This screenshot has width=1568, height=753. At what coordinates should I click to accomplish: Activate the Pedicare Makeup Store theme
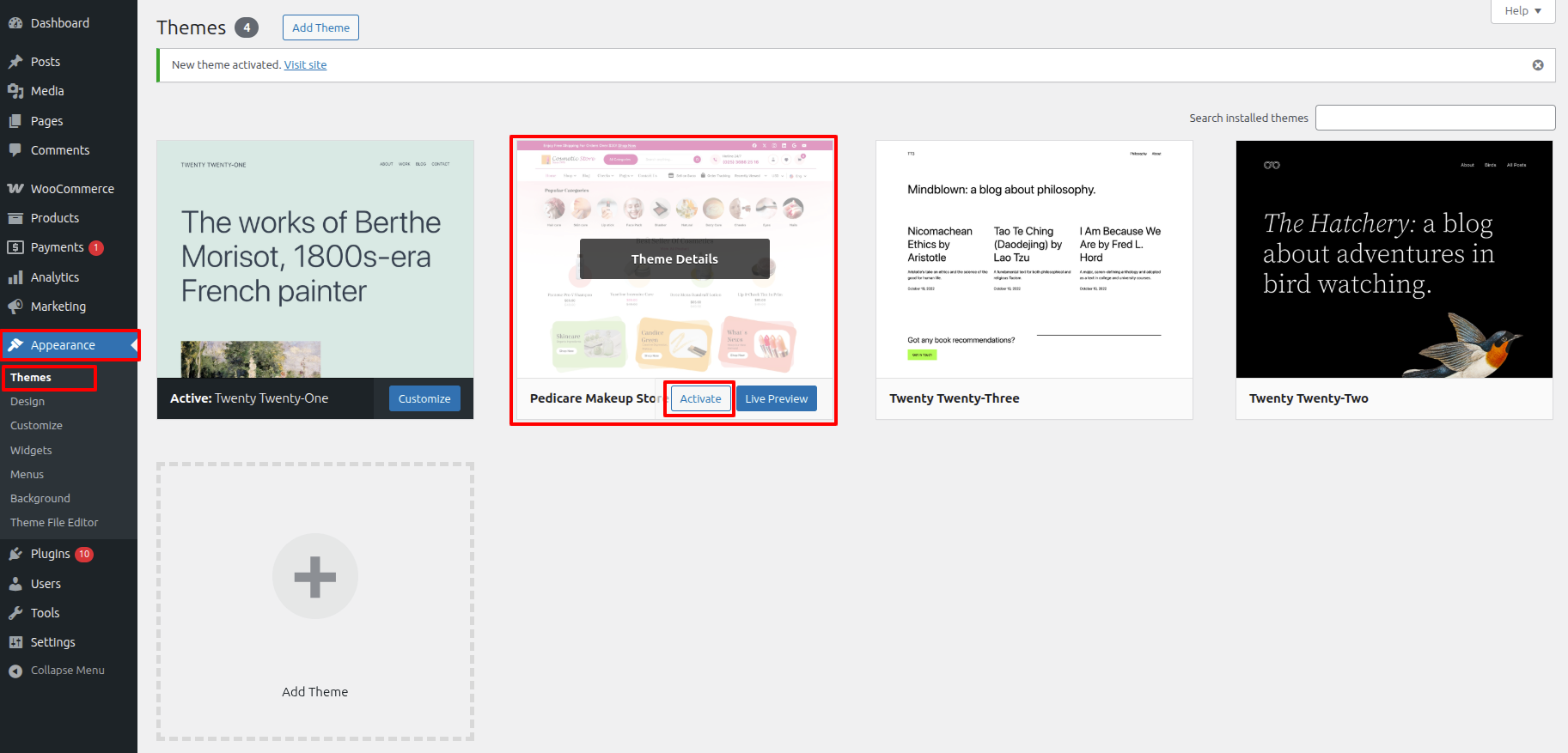(x=700, y=398)
